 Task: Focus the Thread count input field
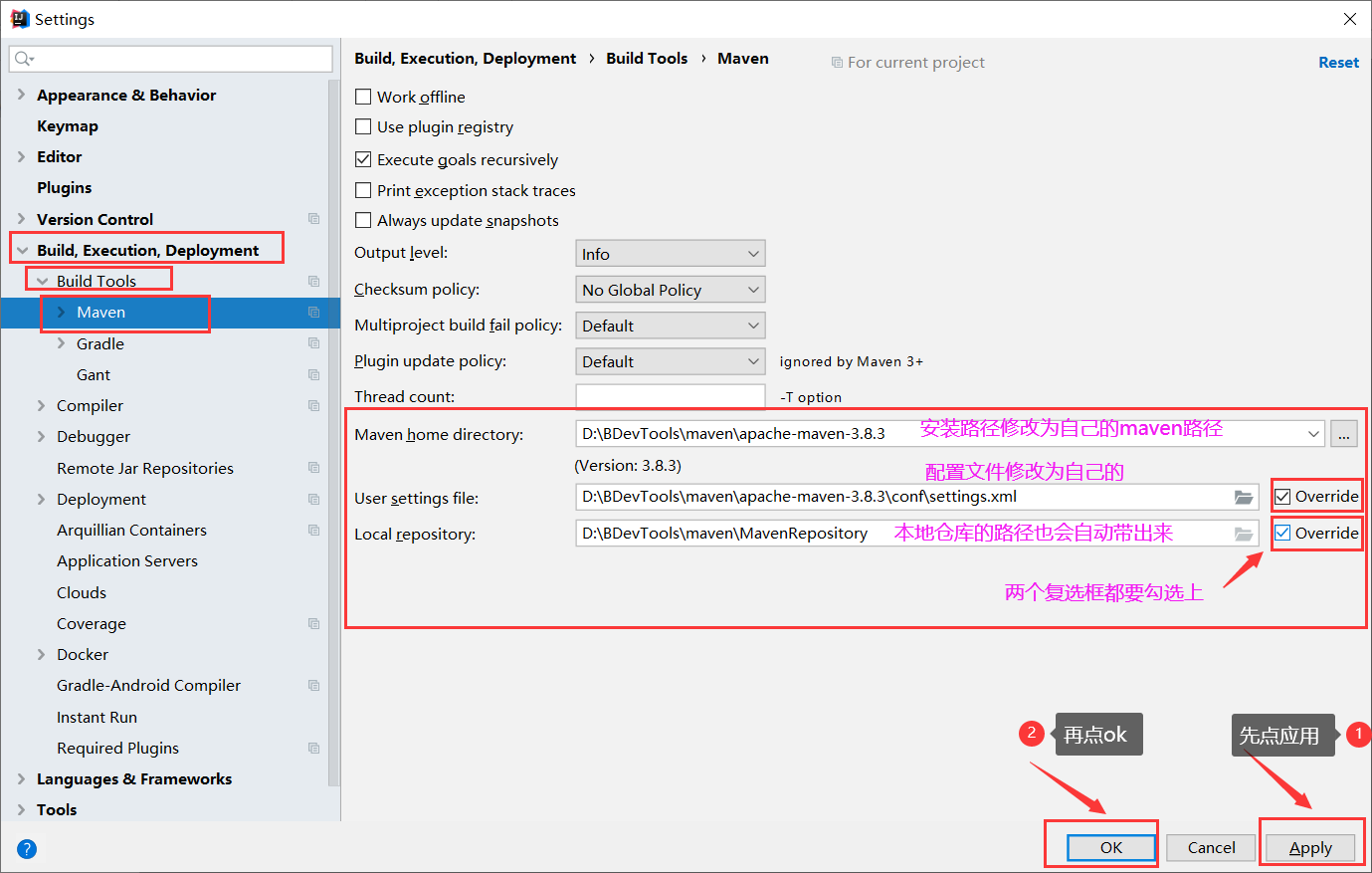point(671,396)
